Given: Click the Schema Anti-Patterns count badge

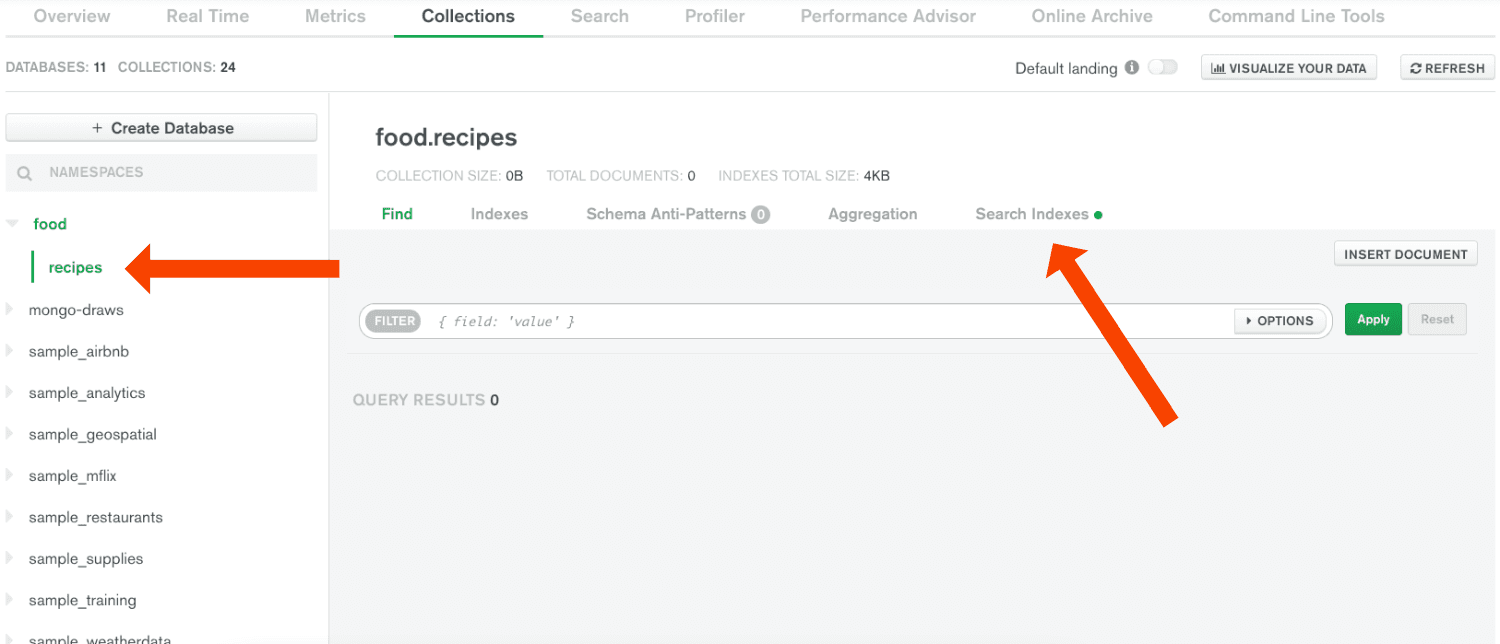Looking at the screenshot, I should [x=761, y=214].
